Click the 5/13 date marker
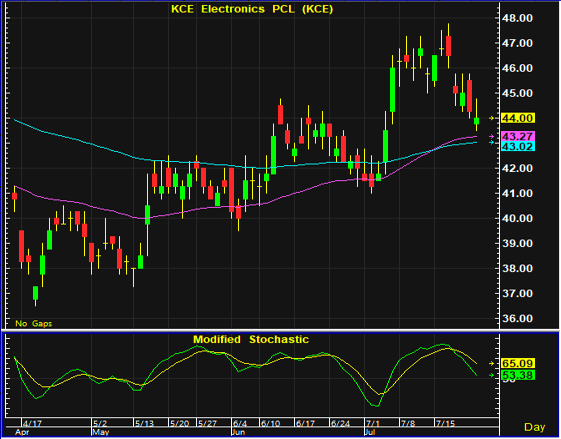561x439 pixels. [144, 423]
